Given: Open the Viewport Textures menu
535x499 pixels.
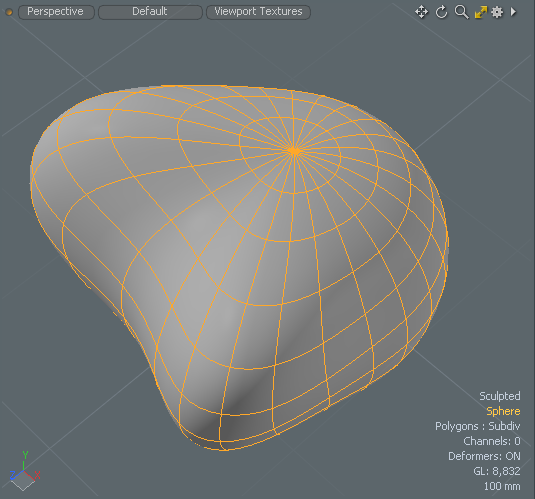Looking at the screenshot, I should click(258, 12).
